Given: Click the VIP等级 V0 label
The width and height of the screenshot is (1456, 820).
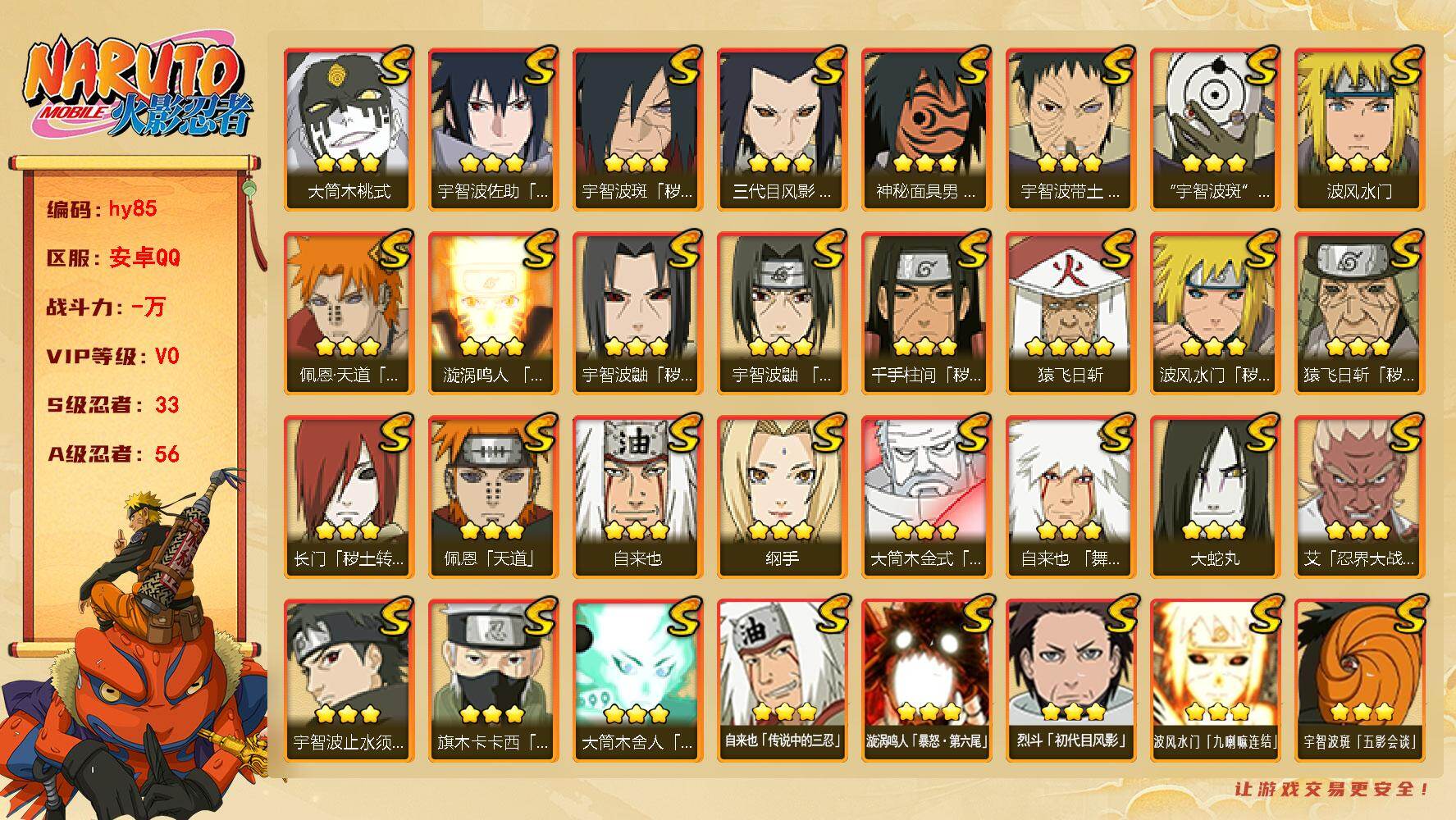Looking at the screenshot, I should pos(112,357).
